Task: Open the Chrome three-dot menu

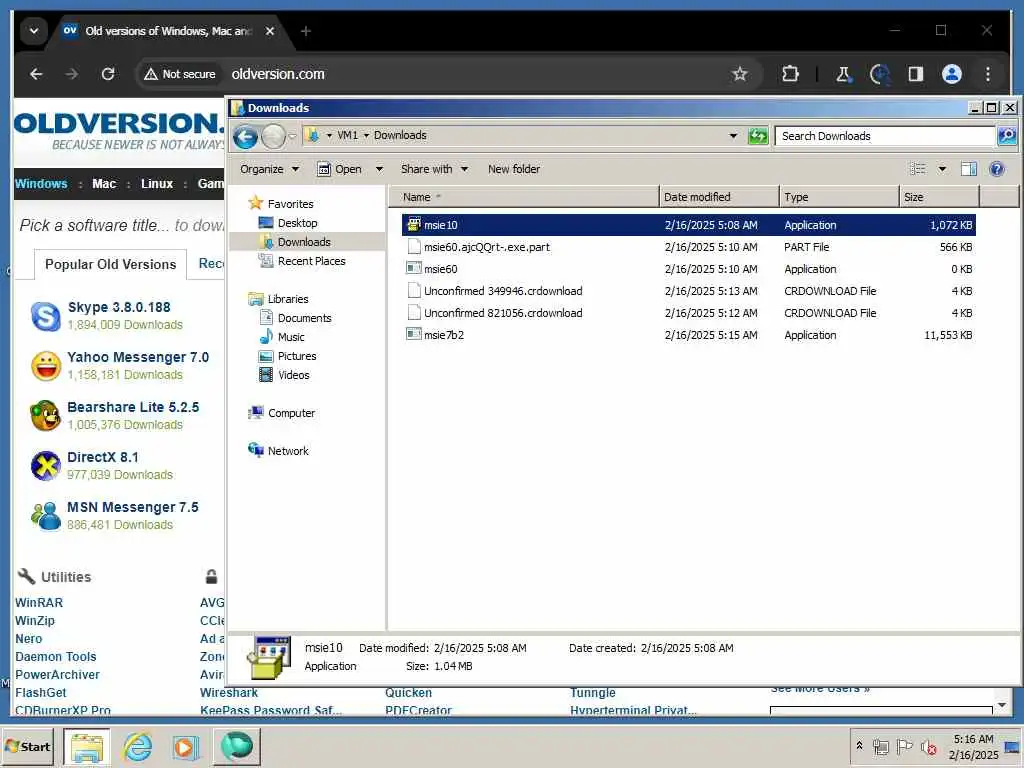Action: tap(987, 74)
